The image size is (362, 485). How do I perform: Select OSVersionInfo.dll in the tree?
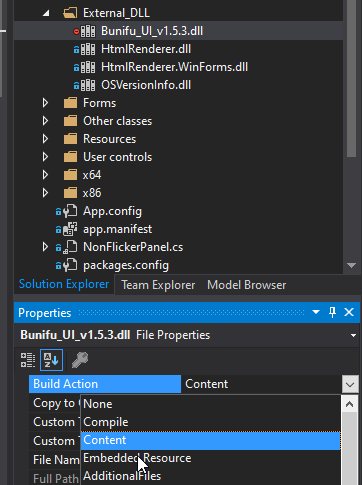tap(146, 85)
